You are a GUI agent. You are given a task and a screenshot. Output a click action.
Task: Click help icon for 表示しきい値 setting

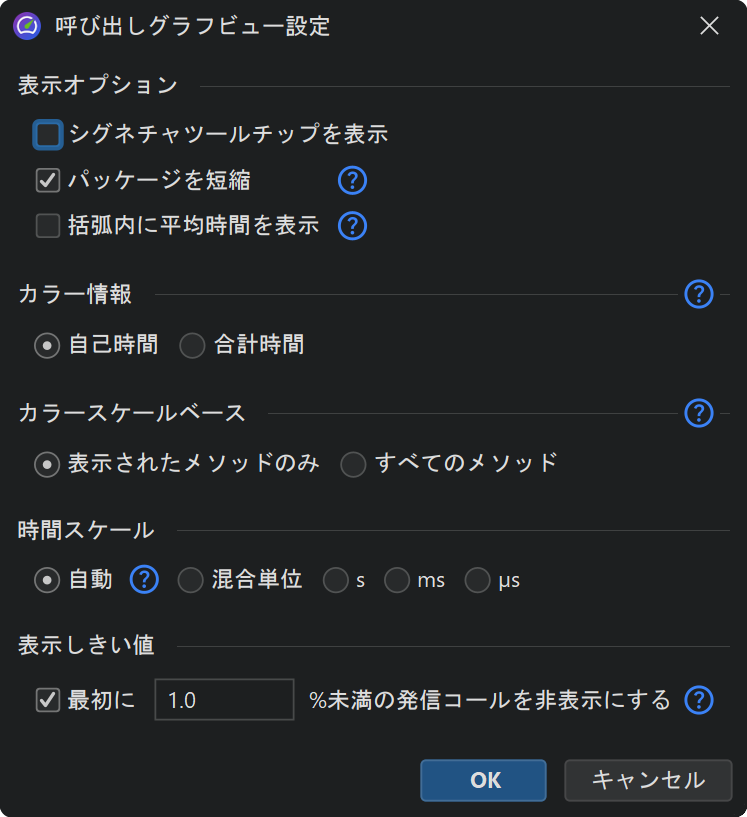[699, 700]
